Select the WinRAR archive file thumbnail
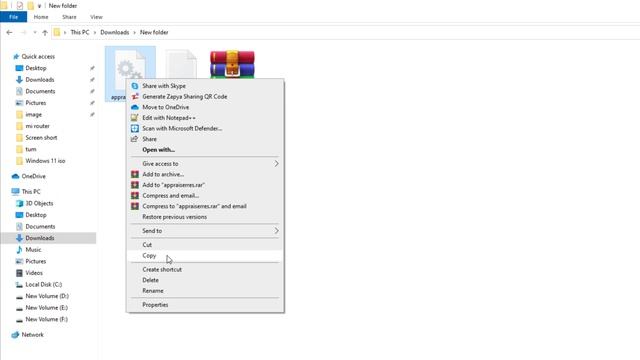This screenshot has width=640, height=360. click(232, 64)
